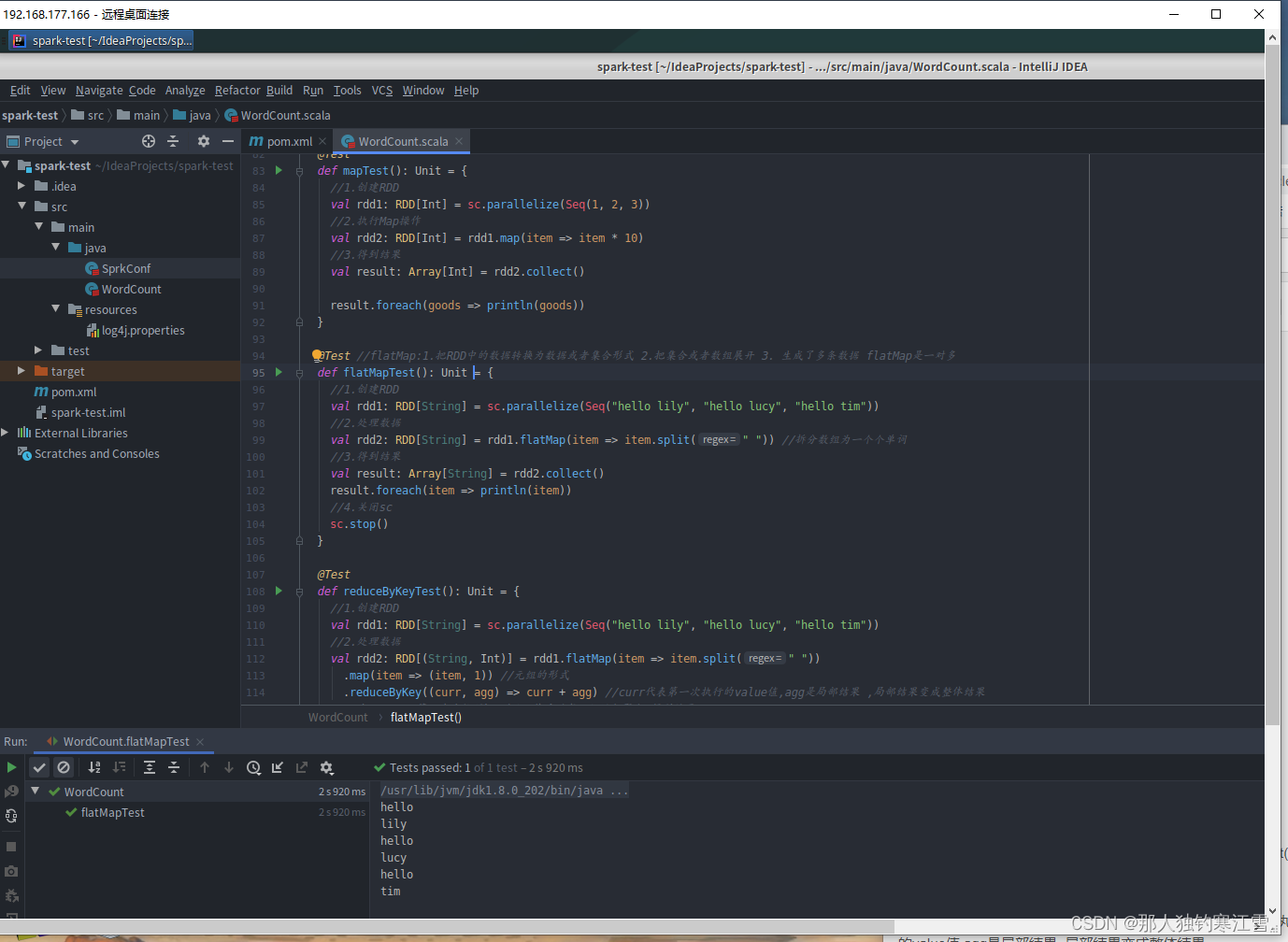The width and height of the screenshot is (1288, 942).
Task: Click flatMapTest() in editor breadcrumb
Action: tap(426, 717)
